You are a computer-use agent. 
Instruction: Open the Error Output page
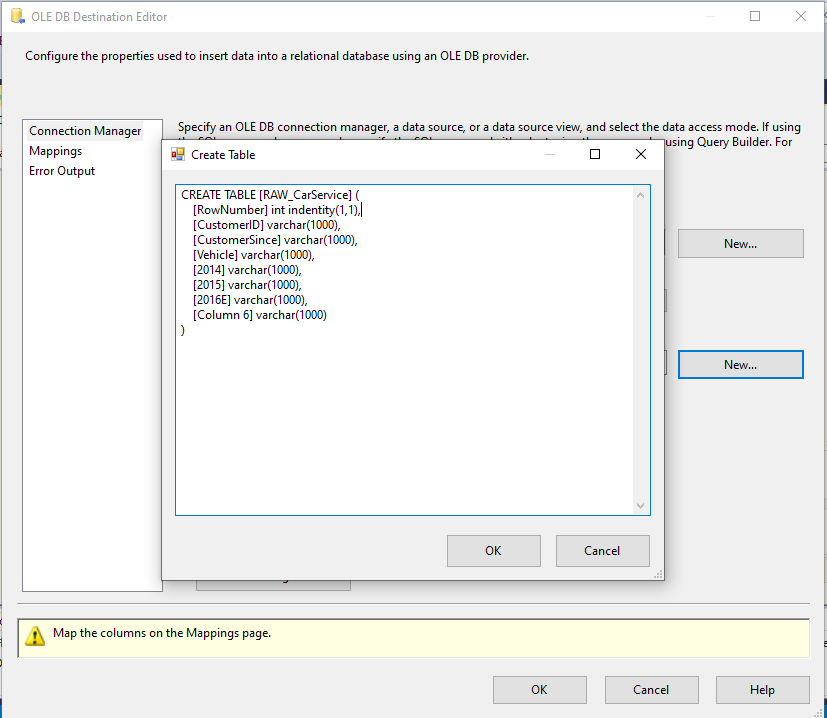click(62, 171)
